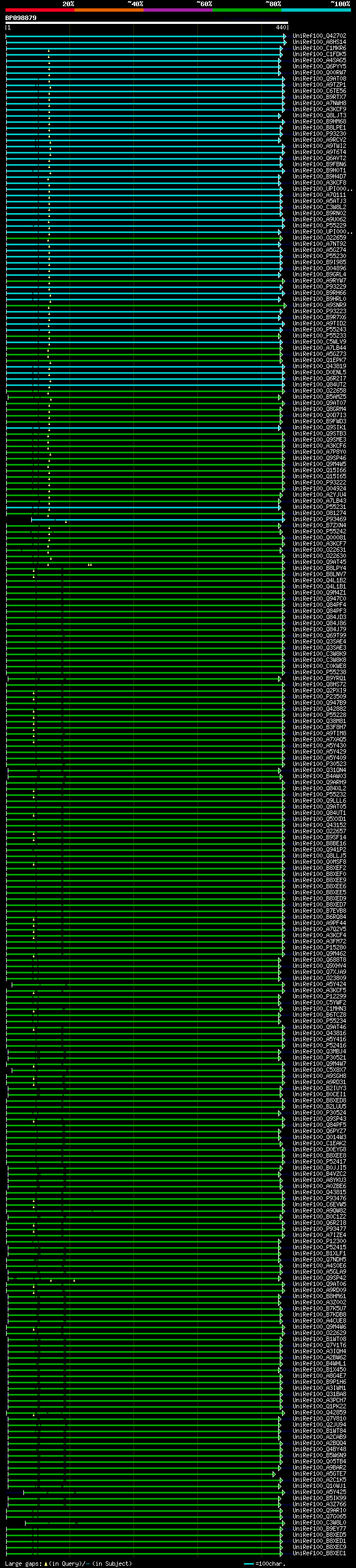Select hit label UniRef100_Q9AT07

[x=319, y=403]
